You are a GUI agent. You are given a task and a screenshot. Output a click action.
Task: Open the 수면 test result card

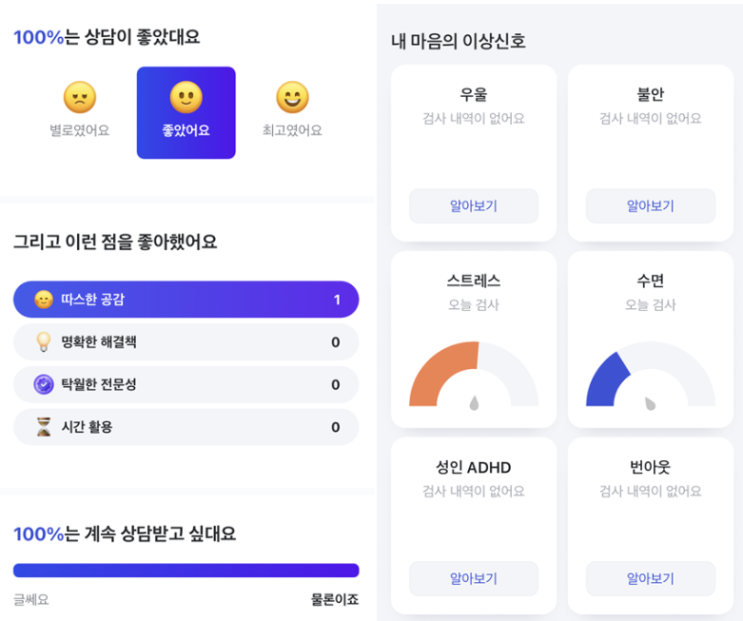click(650, 339)
